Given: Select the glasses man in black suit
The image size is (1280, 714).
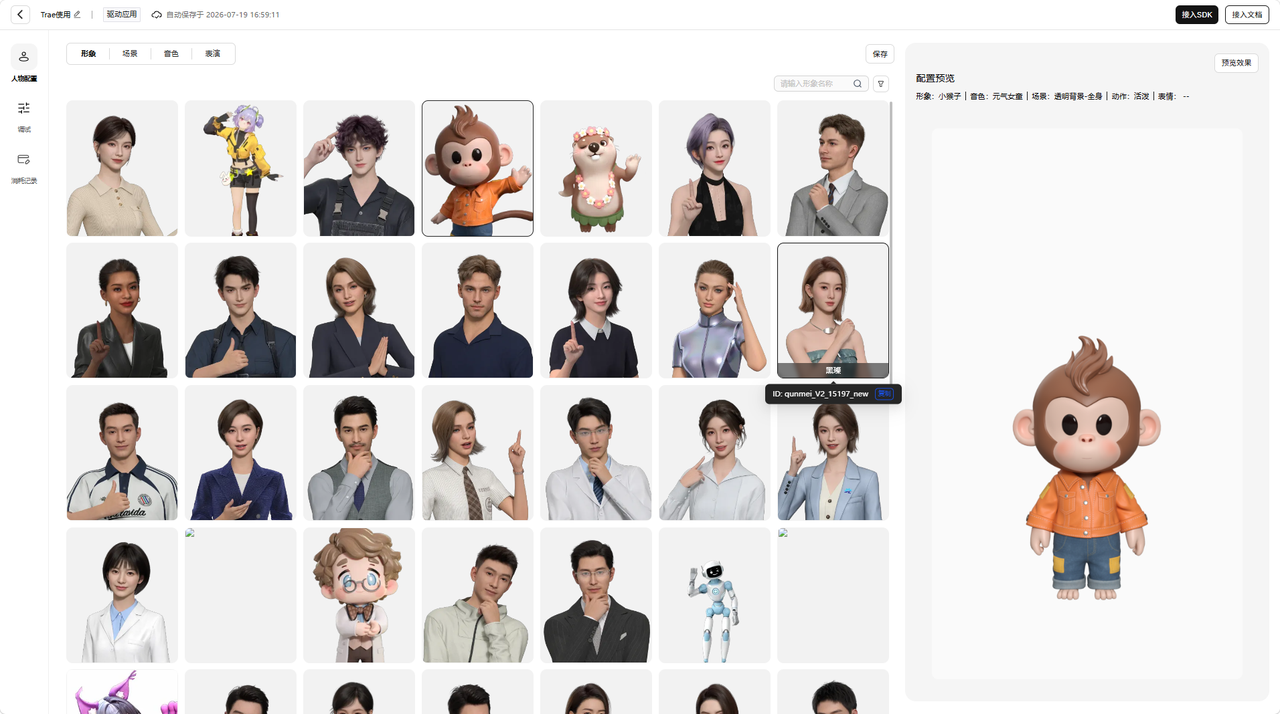Looking at the screenshot, I should (596, 596).
